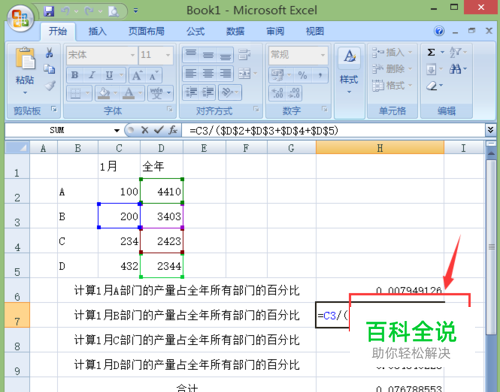Open Sort and Filter button
This screenshot has height=392, width=500.
click(455, 53)
